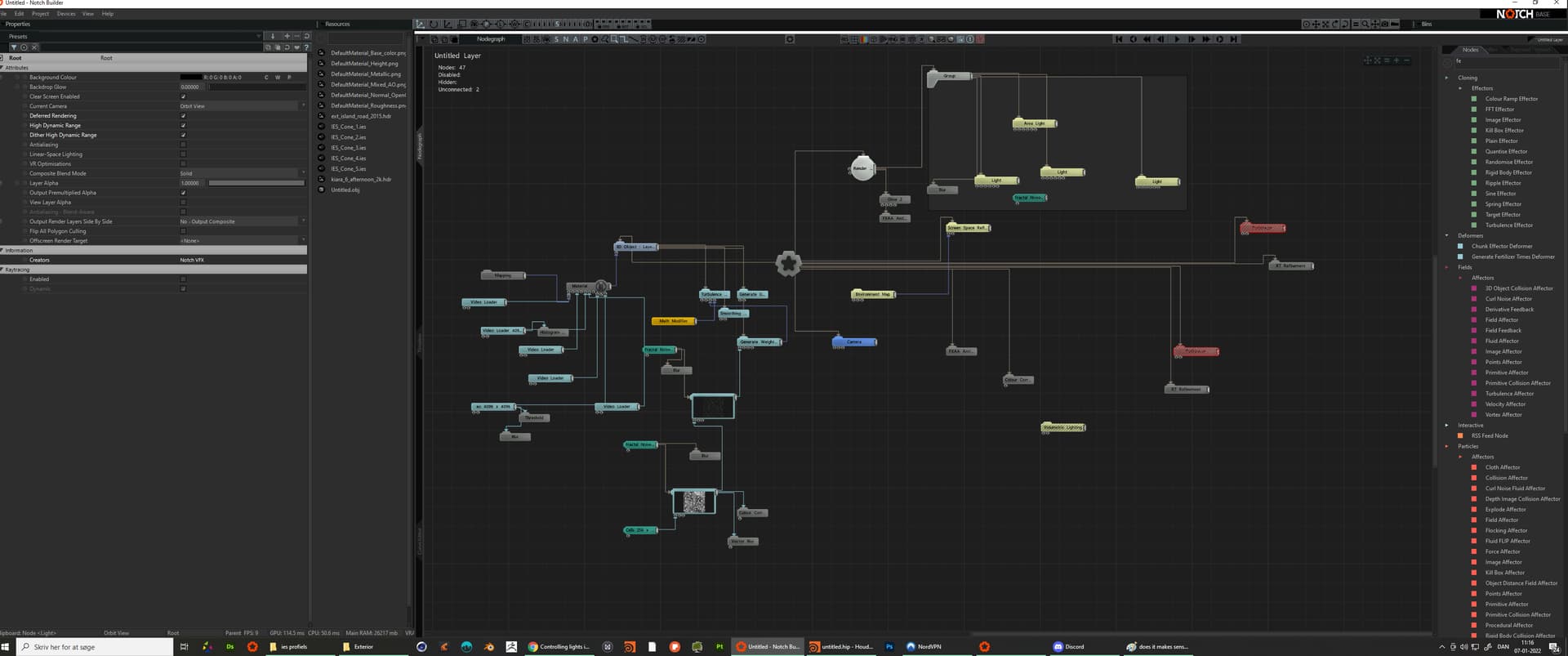The height and width of the screenshot is (656, 1568).
Task: Open Output Render Layers Side By Side dropdown
Action: [243, 221]
